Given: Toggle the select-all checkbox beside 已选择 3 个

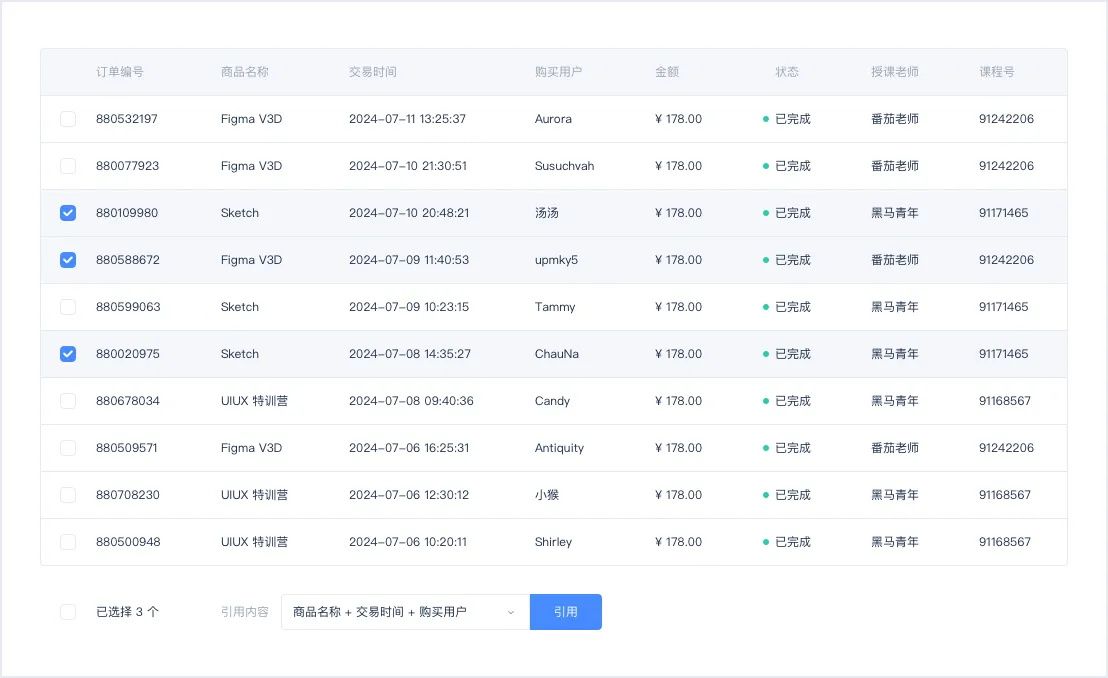Looking at the screenshot, I should [68, 612].
